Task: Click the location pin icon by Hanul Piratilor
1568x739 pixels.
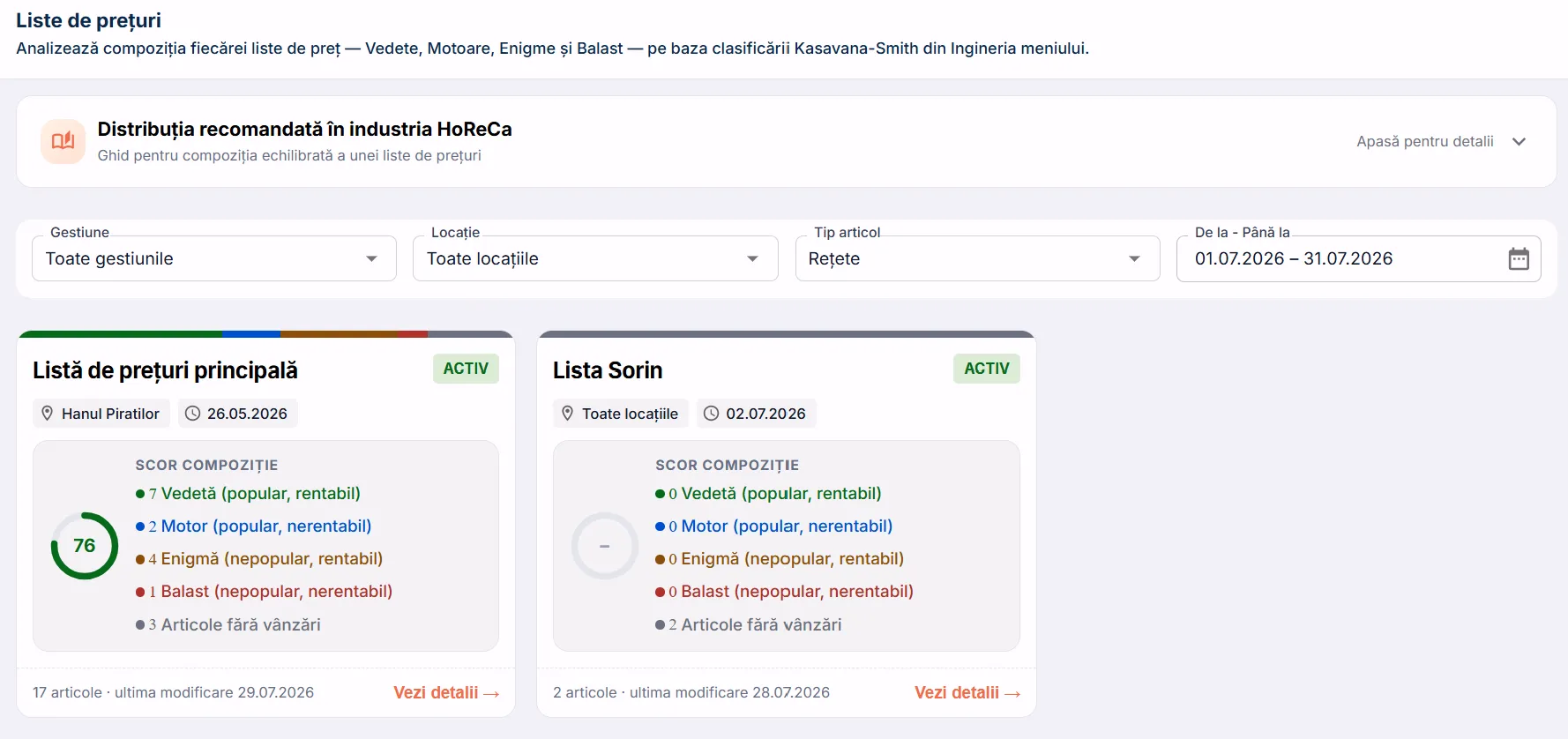Action: tap(48, 413)
